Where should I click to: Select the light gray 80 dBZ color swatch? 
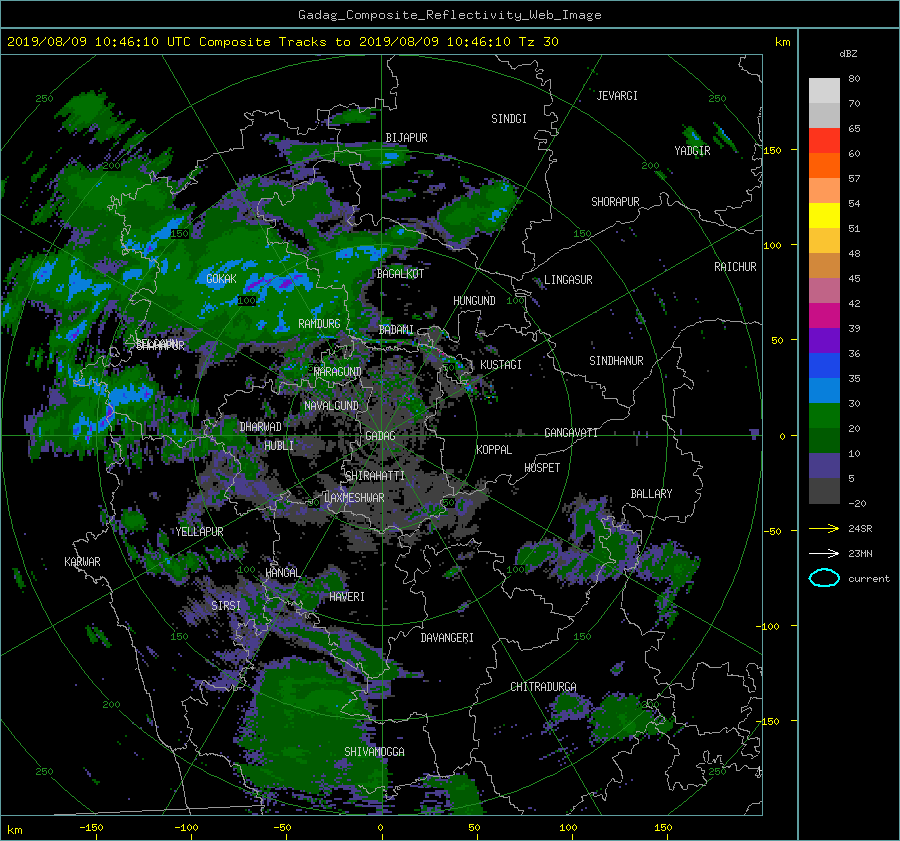(x=824, y=91)
